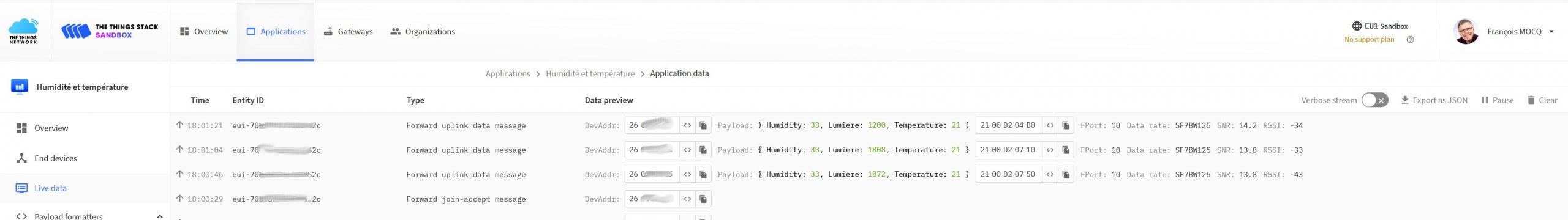This screenshot has width=1568, height=220.
Task: Toggle DevAddr byte view for 18:01:04 row
Action: tap(687, 150)
